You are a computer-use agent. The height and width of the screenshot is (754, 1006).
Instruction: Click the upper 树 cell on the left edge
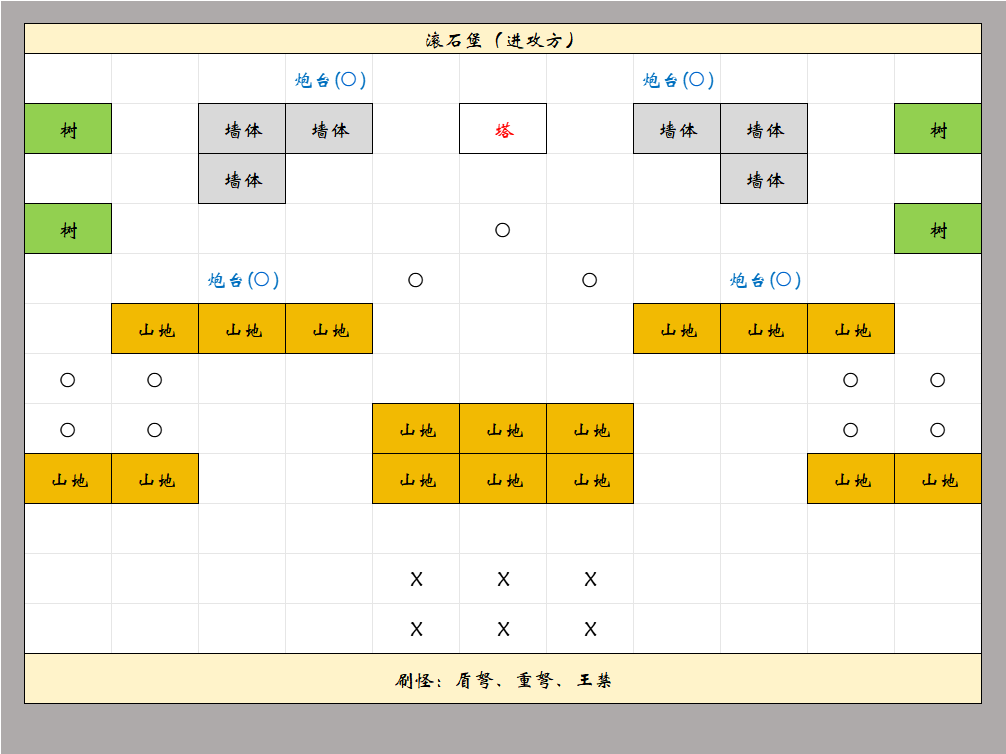click(x=68, y=128)
